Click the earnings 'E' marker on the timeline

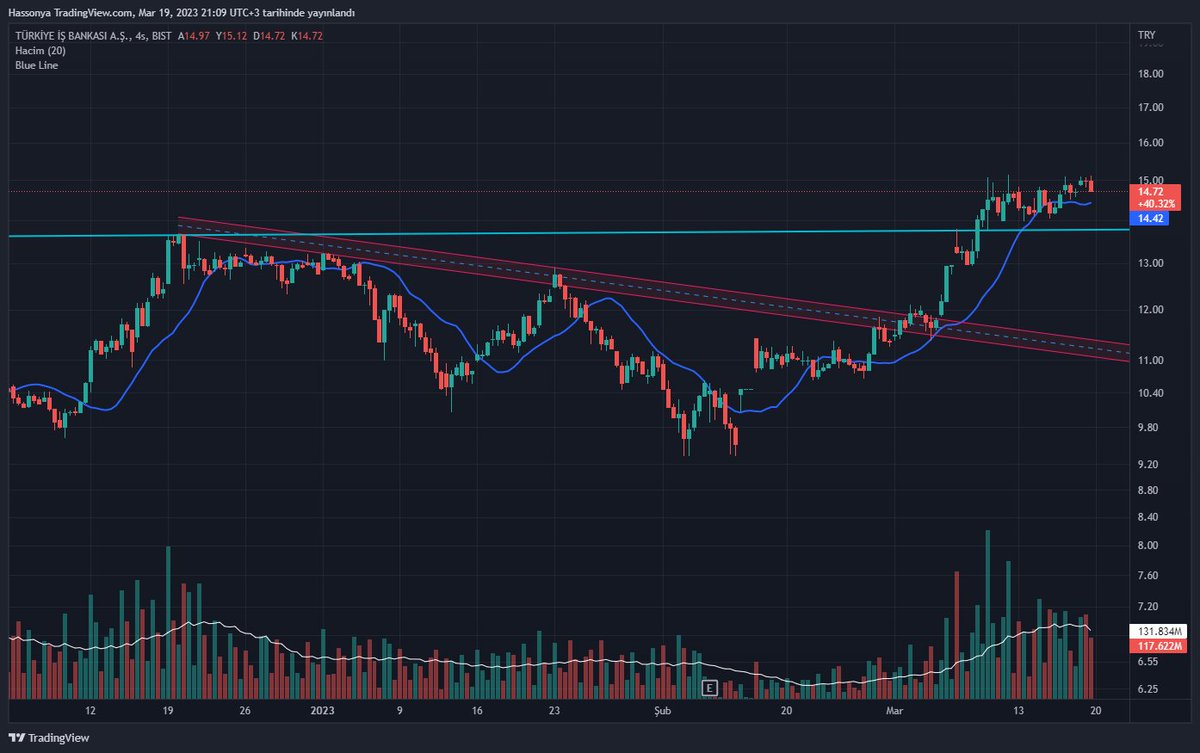click(710, 688)
